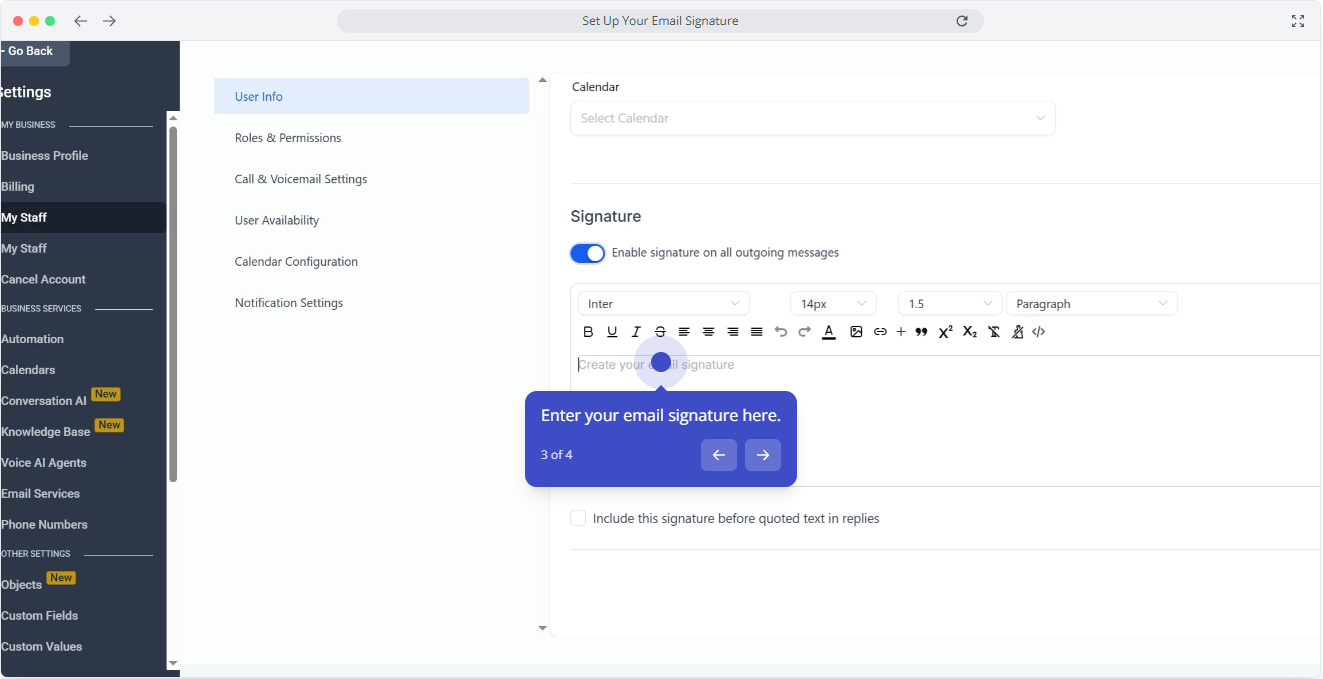Click the settings tabs scroll up arrow
Screen dimensions: 1323x679
[543, 80]
